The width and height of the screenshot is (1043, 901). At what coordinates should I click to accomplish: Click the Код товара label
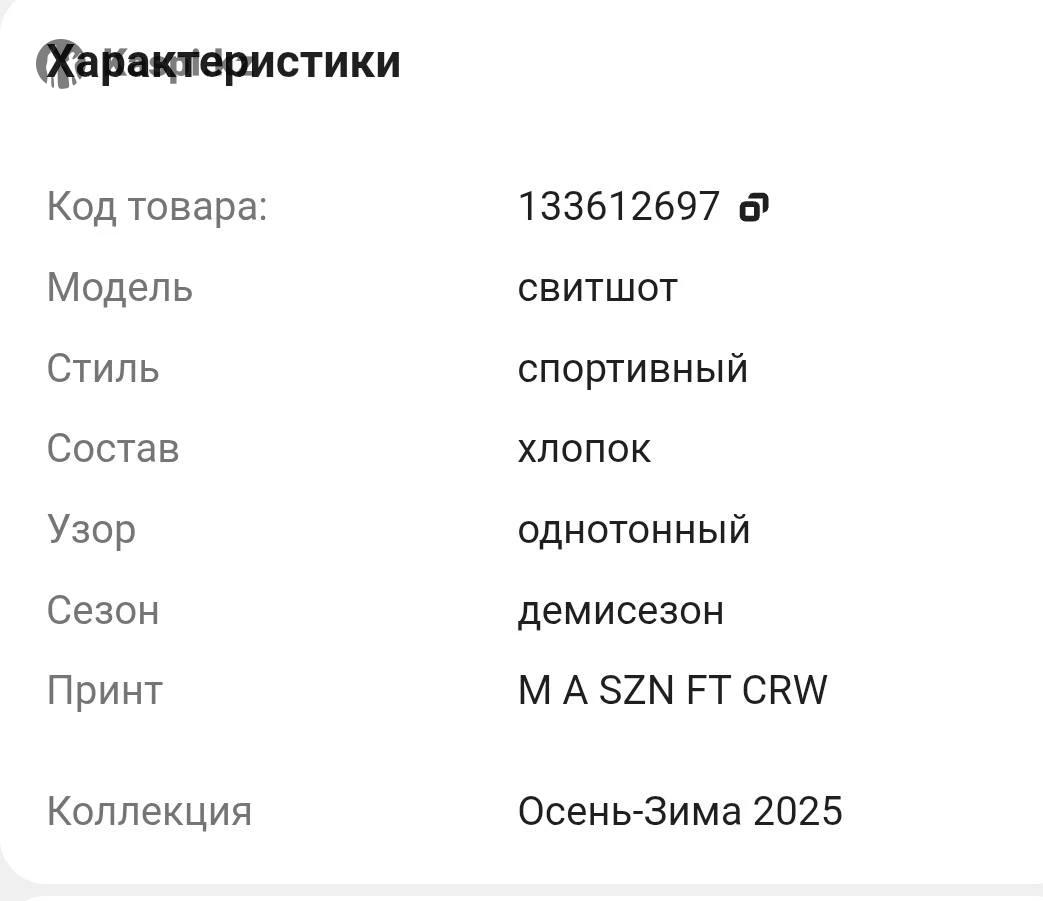(x=157, y=207)
